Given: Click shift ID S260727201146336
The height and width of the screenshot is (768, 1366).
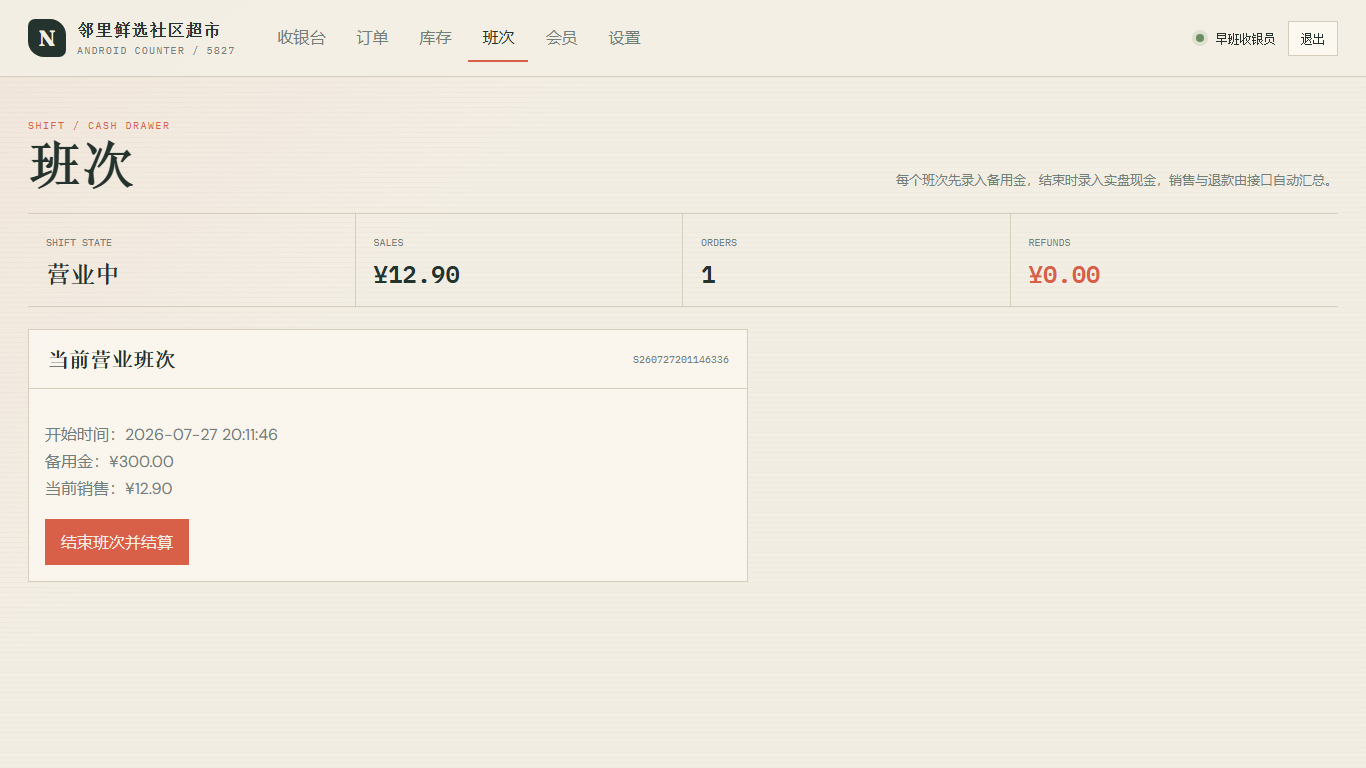Looking at the screenshot, I should tap(681, 360).
